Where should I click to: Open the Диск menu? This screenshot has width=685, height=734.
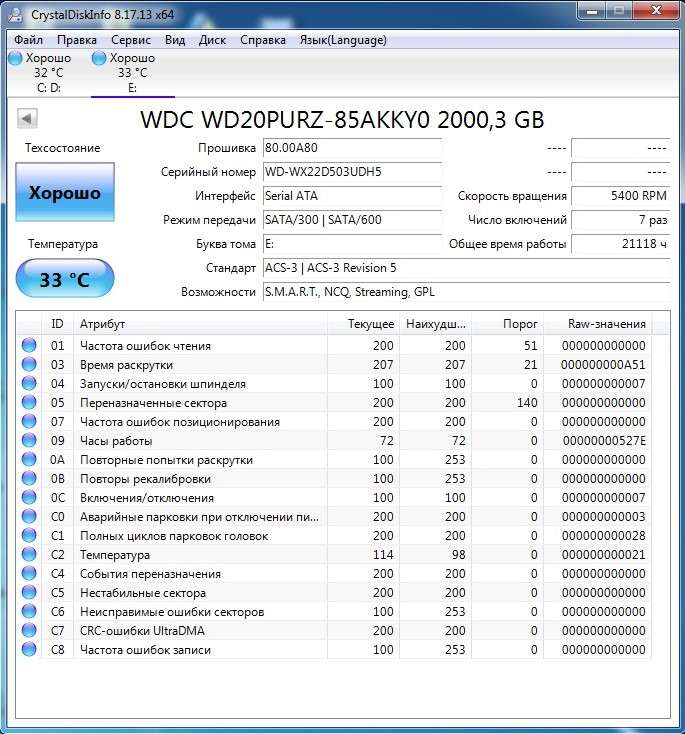pos(212,40)
